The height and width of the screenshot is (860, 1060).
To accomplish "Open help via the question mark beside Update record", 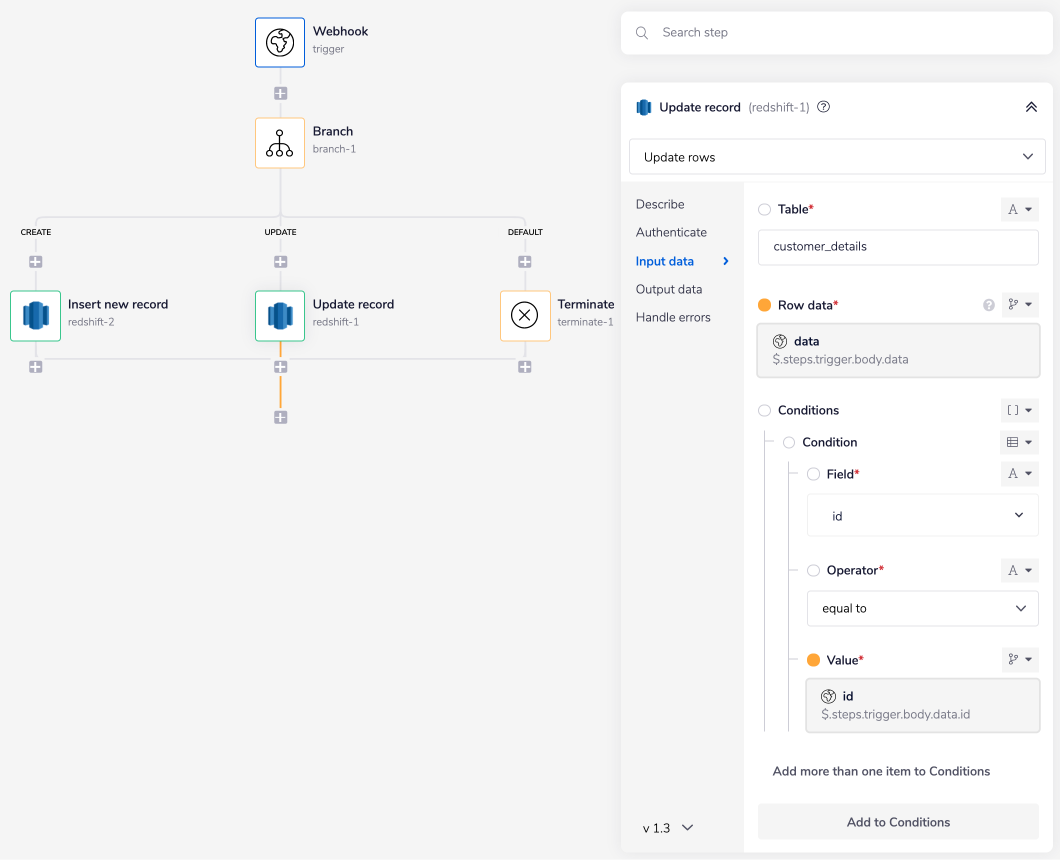I will click(823, 107).
